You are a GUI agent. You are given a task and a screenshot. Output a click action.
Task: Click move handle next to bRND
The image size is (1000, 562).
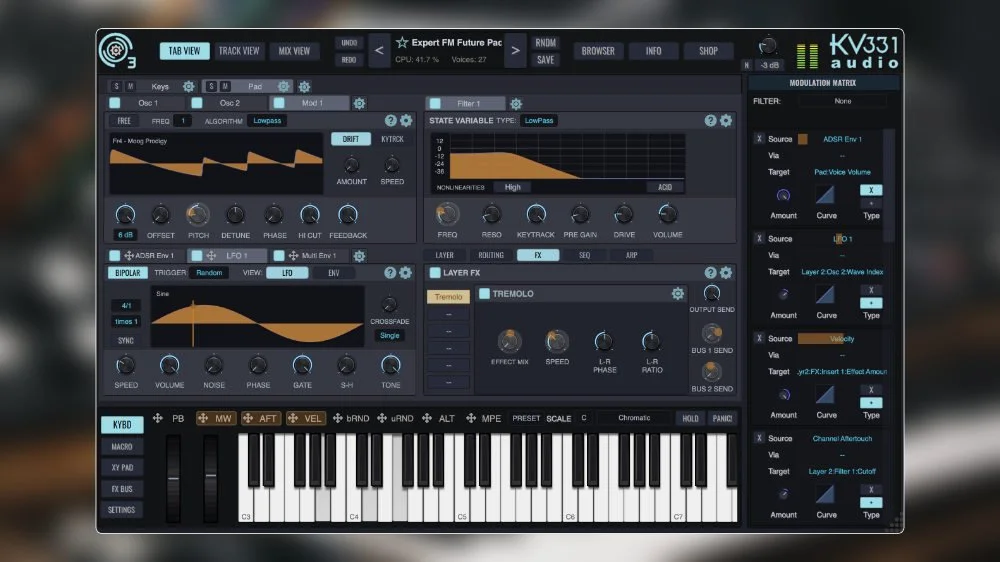(x=337, y=418)
